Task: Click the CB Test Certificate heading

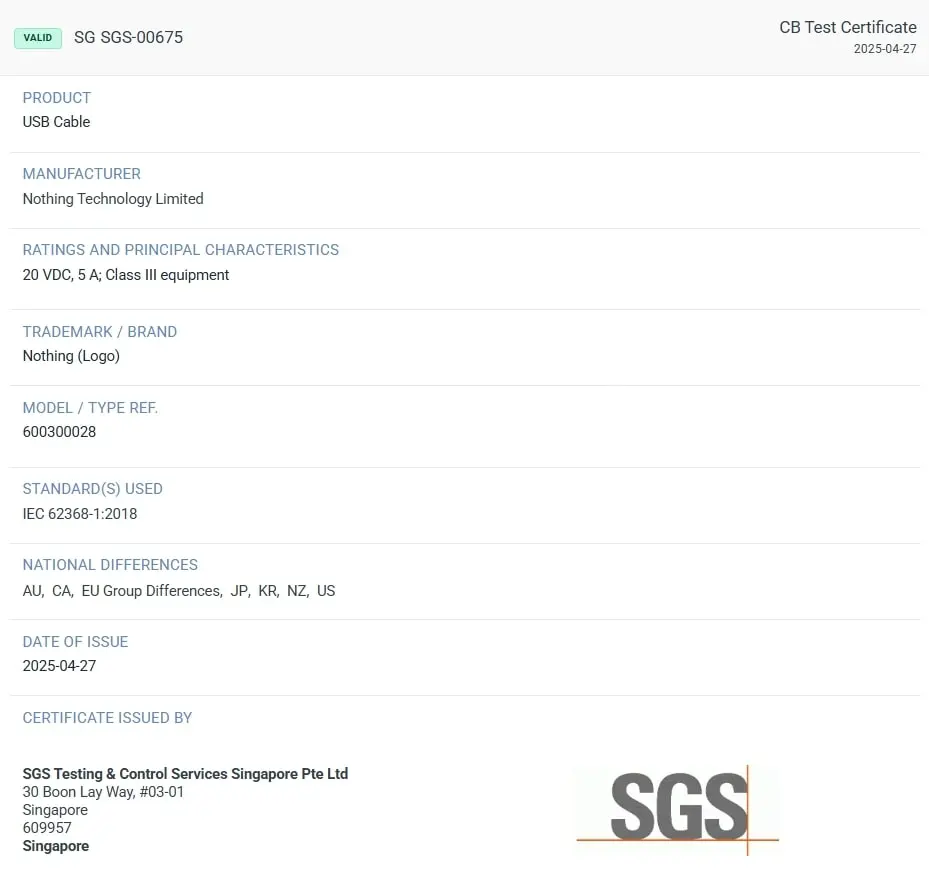Action: (x=848, y=27)
